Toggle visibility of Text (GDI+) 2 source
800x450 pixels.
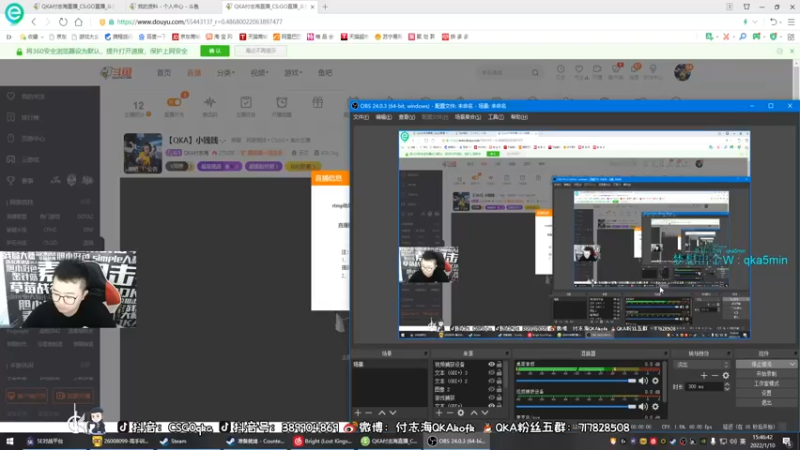491,381
